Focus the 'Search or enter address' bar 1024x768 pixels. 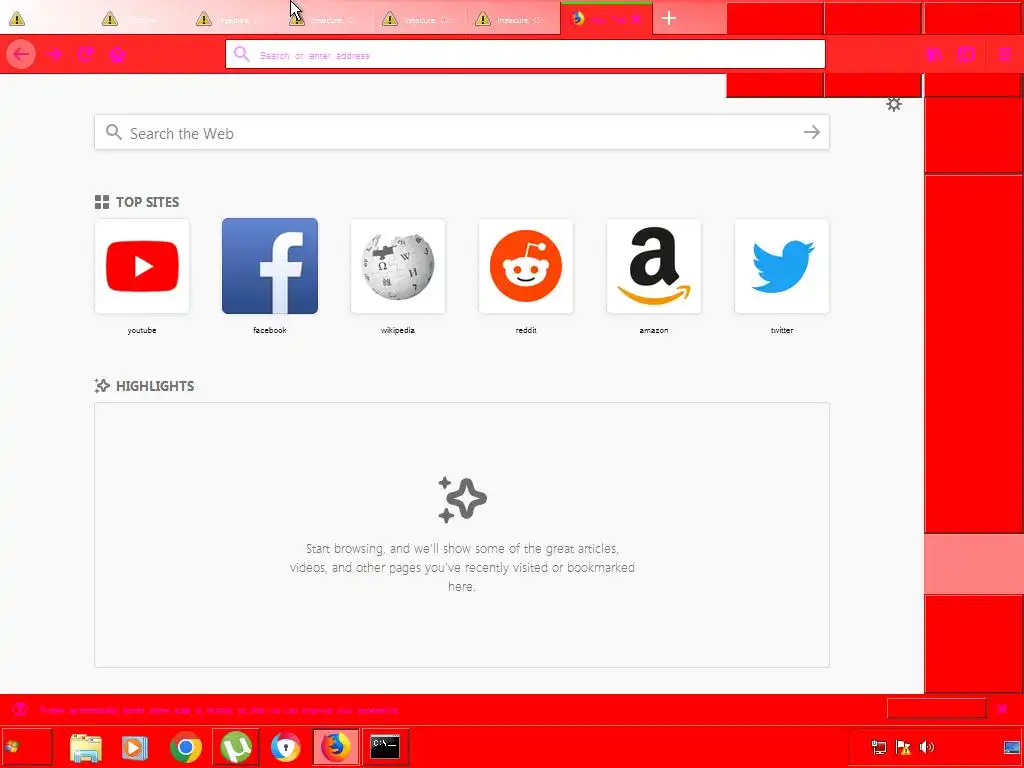coord(525,54)
